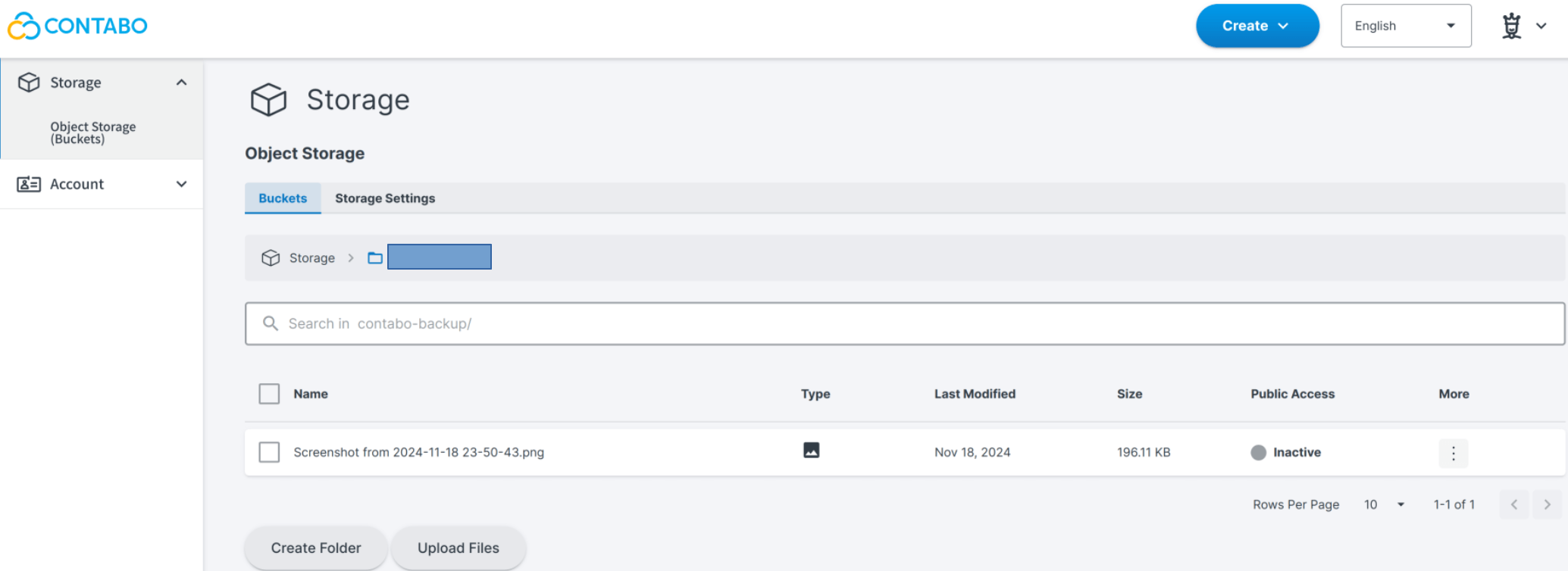
Task: Select all files with header checkbox
Action: tap(269, 394)
